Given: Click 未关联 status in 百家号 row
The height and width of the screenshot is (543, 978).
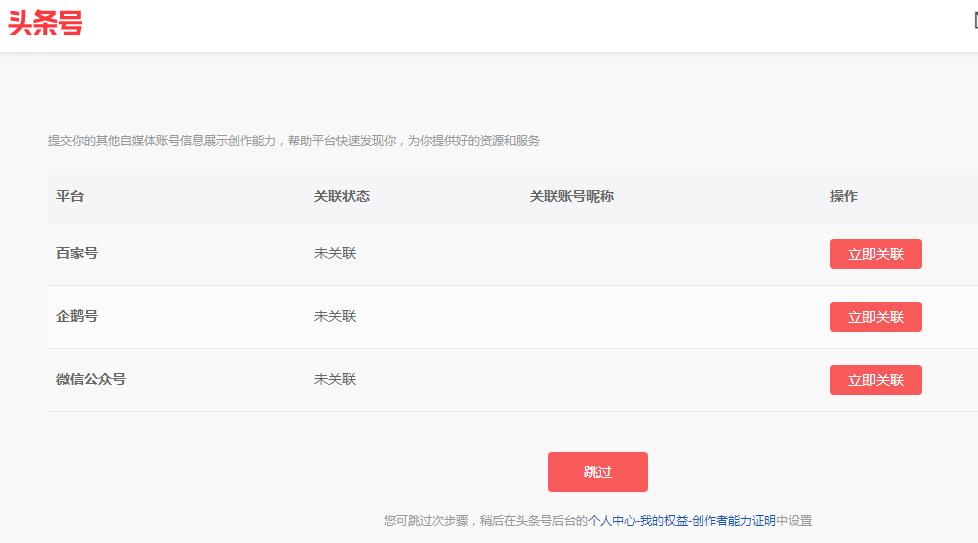Looking at the screenshot, I should tap(335, 253).
